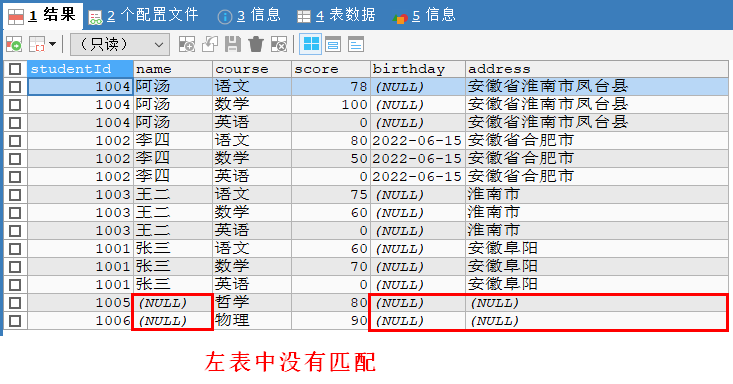The height and width of the screenshot is (384, 733).
Task: Click the colored icon on 5 信息 tab
Action: [x=400, y=18]
